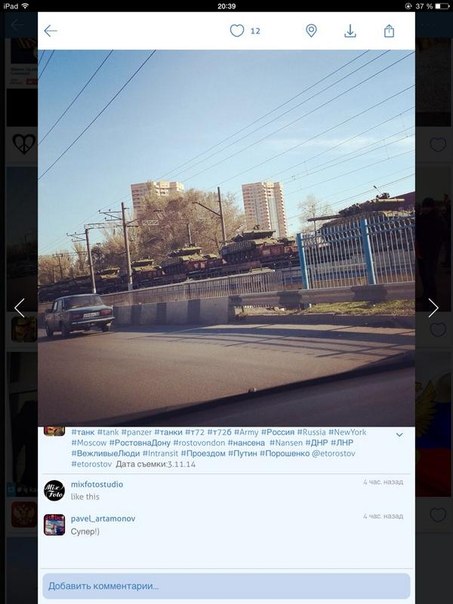The height and width of the screenshot is (604, 453).
Task: Tap the tank train photo
Action: tap(226, 238)
